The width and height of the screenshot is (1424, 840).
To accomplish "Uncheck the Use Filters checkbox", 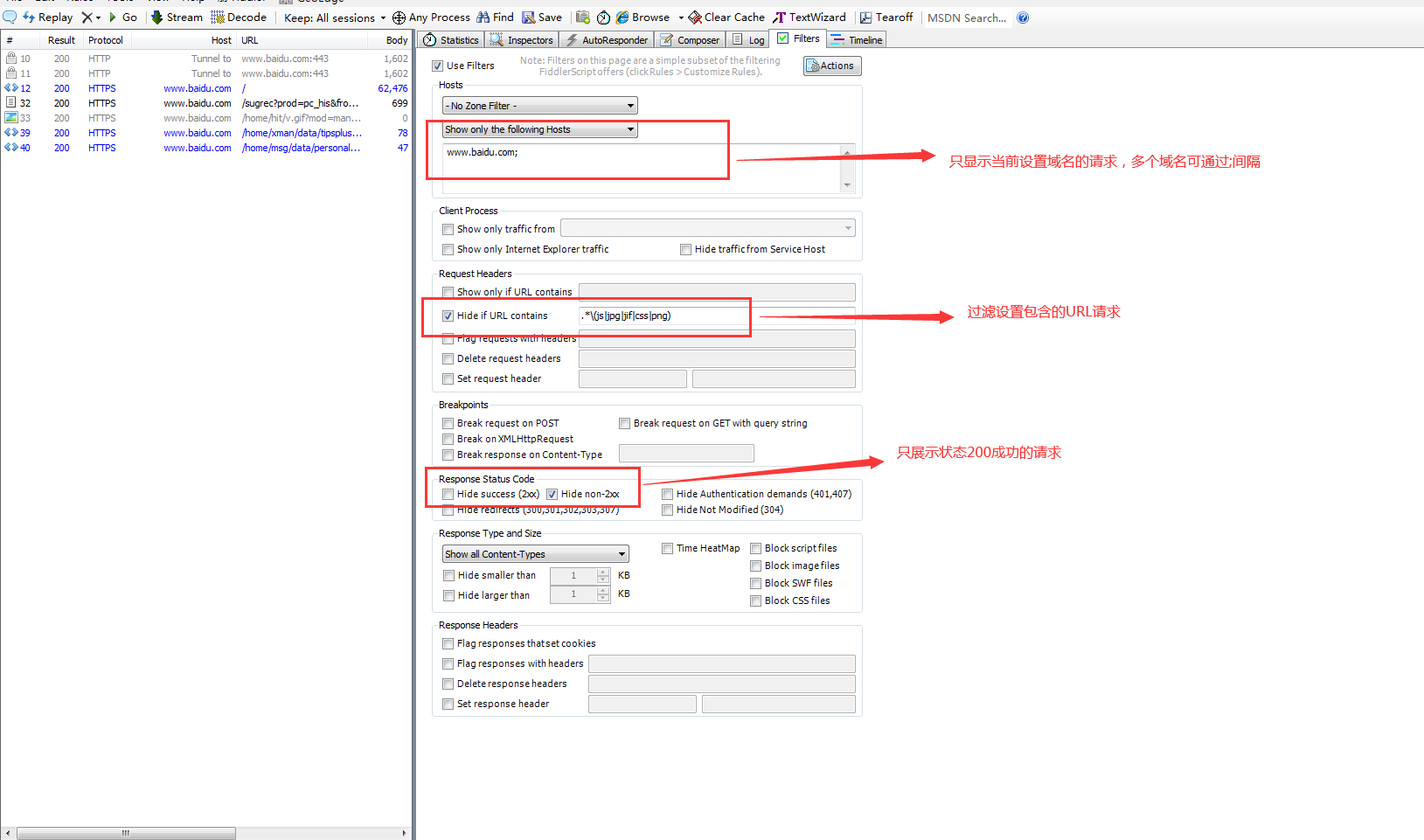I will point(437,66).
